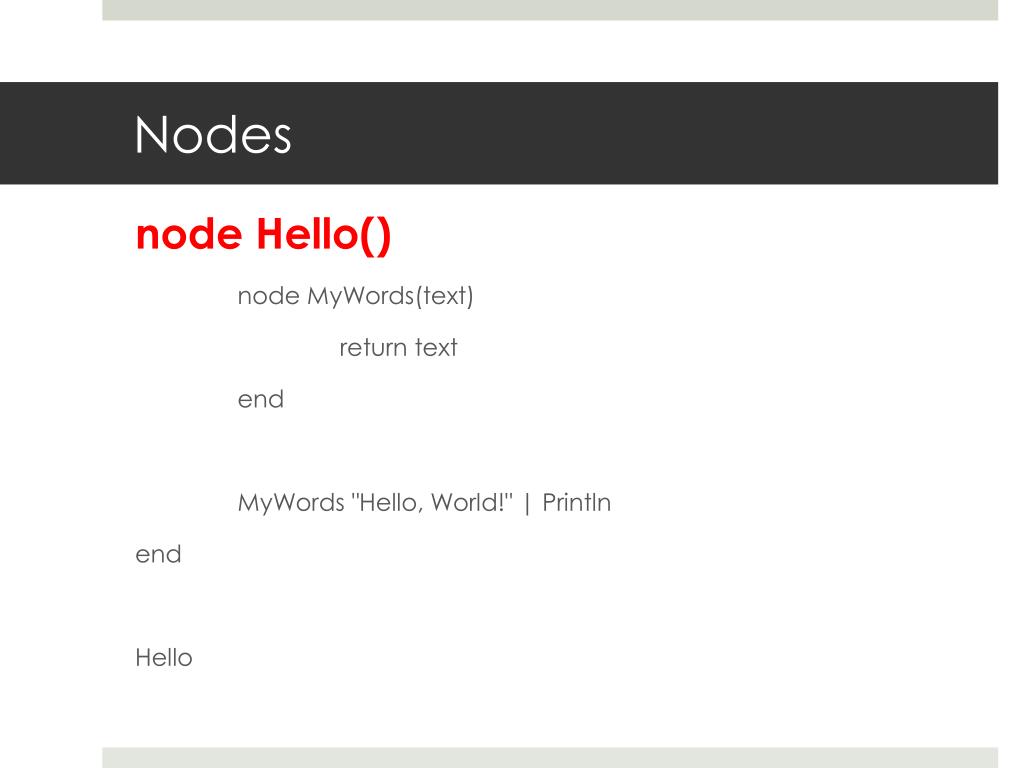The width and height of the screenshot is (1024, 768).
Task: Click MyWords in the pipeline line
Action: pos(291,503)
